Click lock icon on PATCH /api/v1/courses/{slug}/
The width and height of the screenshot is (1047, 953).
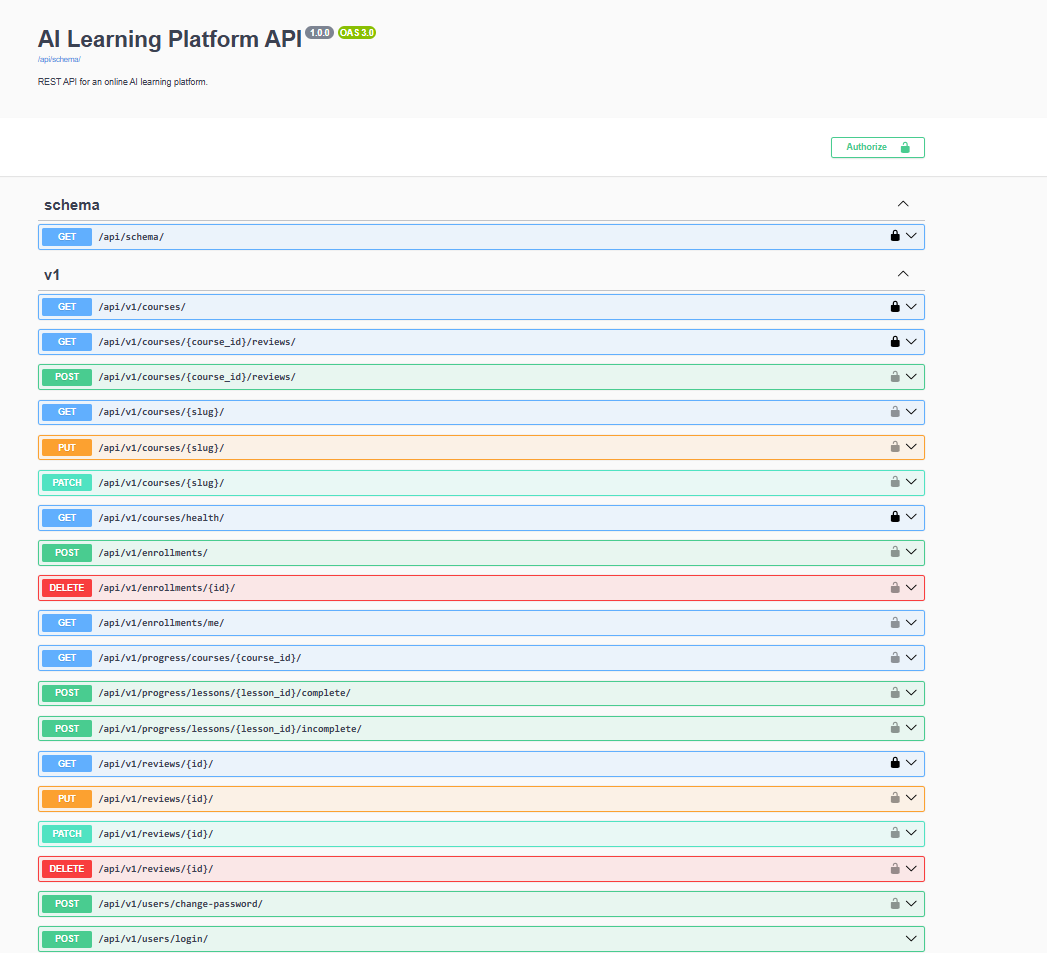click(895, 482)
